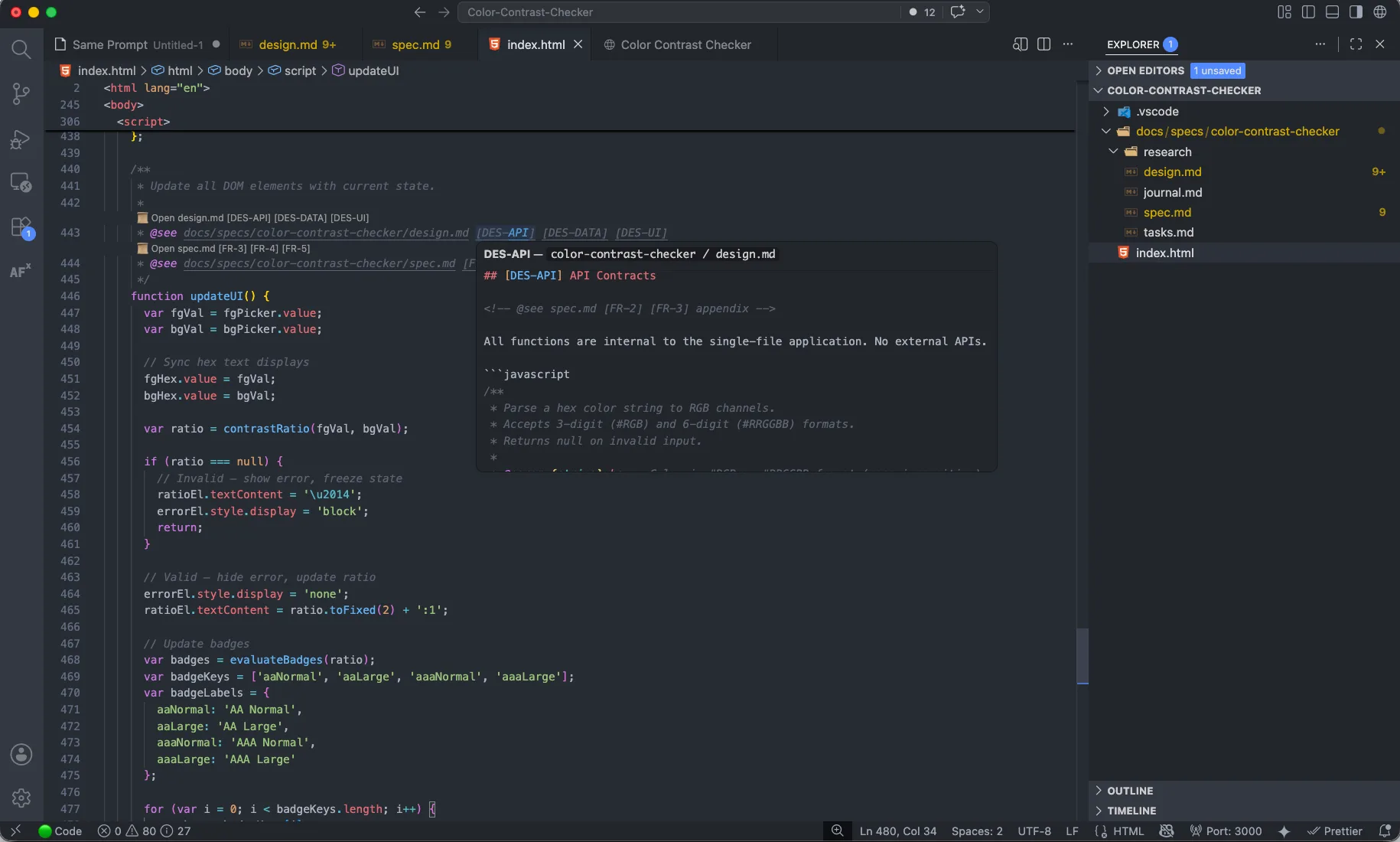1400x842 pixels.
Task: Collapse the COLOR-CONTRAST-CHECKER section
Action: click(1183, 90)
